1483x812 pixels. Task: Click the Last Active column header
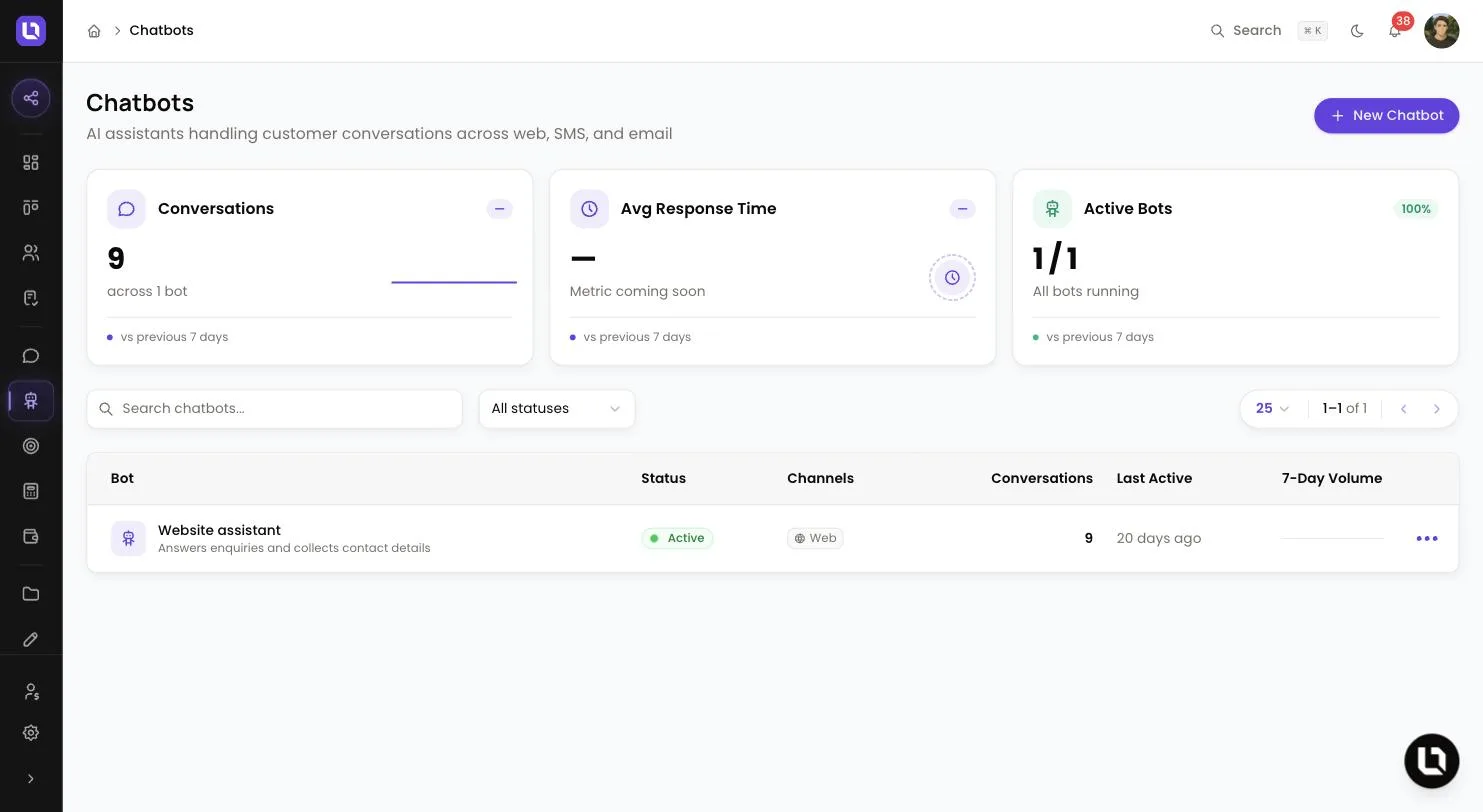[x=1154, y=478]
